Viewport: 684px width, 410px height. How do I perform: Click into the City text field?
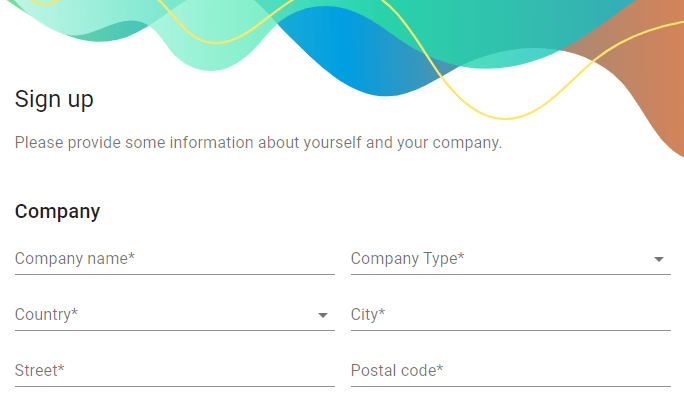[x=511, y=314]
